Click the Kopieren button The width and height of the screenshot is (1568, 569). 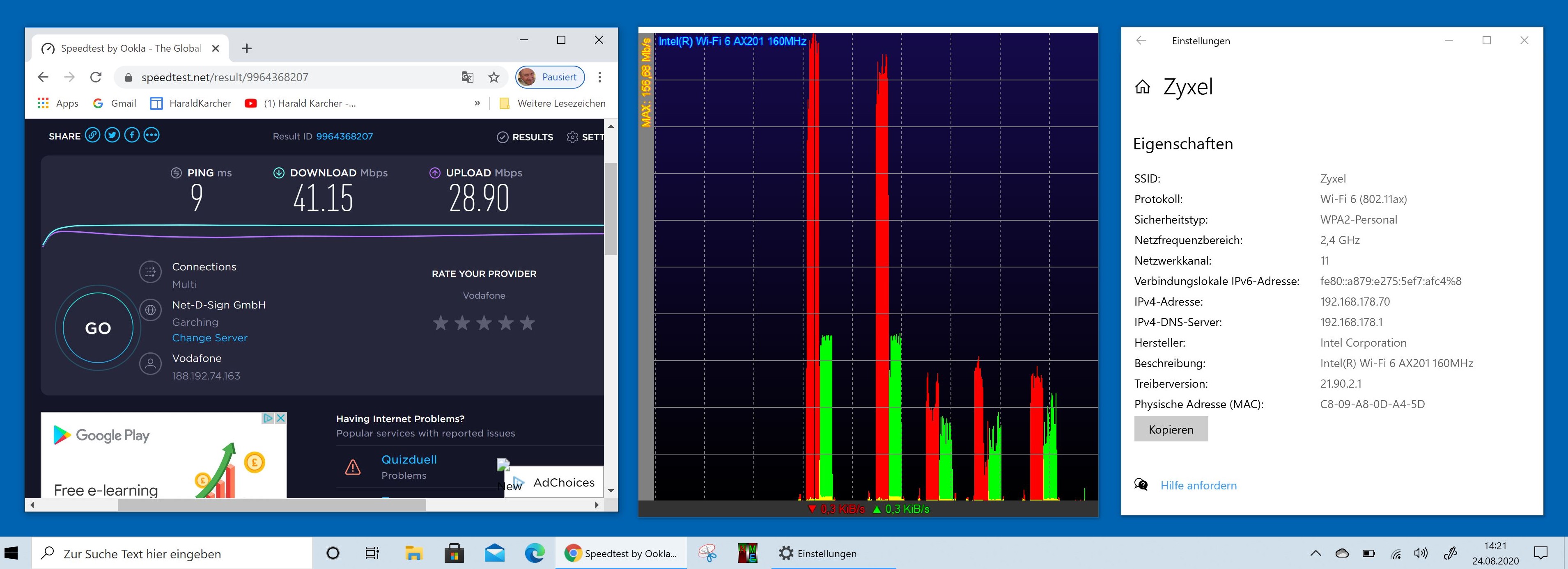(x=1171, y=429)
